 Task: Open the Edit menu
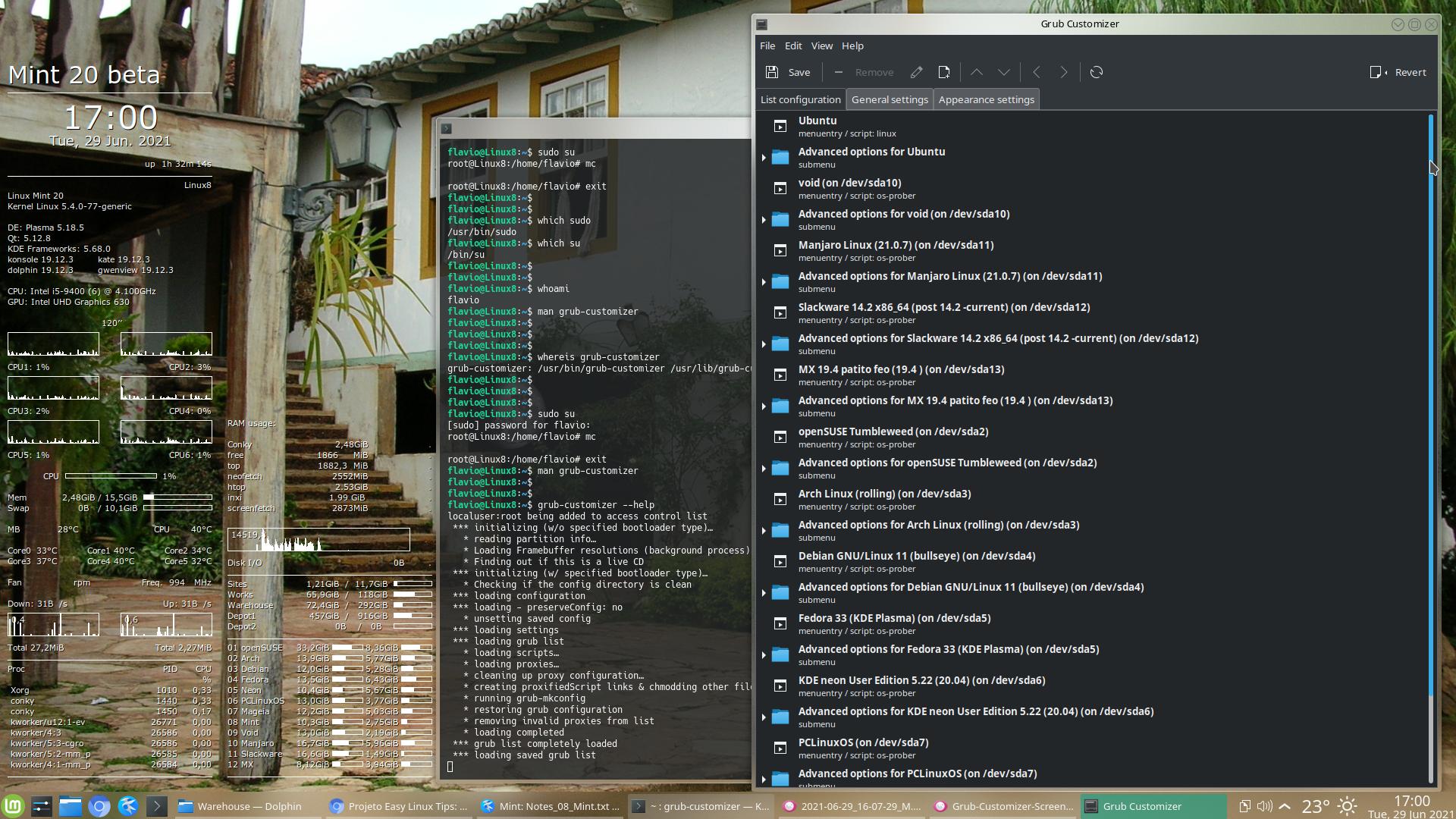point(793,45)
